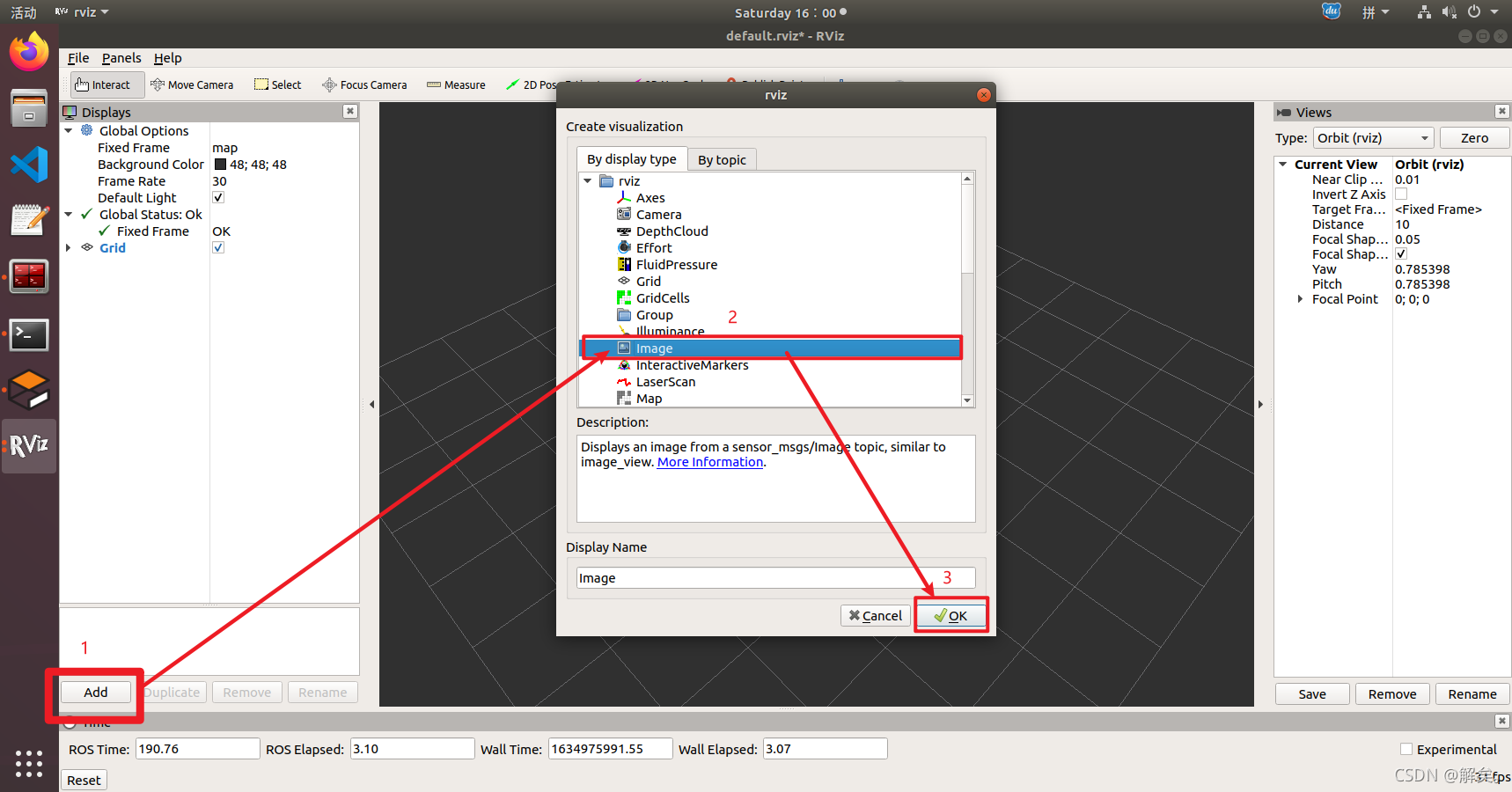The image size is (1512, 792).
Task: Toggle the Grid display checkbox
Action: [218, 248]
